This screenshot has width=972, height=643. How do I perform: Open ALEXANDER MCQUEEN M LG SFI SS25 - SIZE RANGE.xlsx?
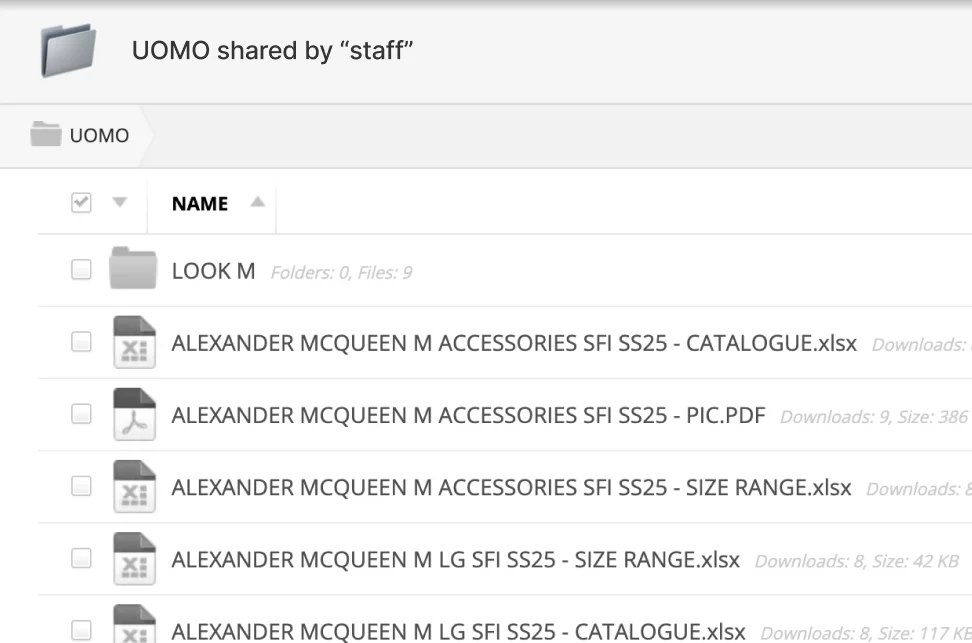pyautogui.click(x=455, y=559)
